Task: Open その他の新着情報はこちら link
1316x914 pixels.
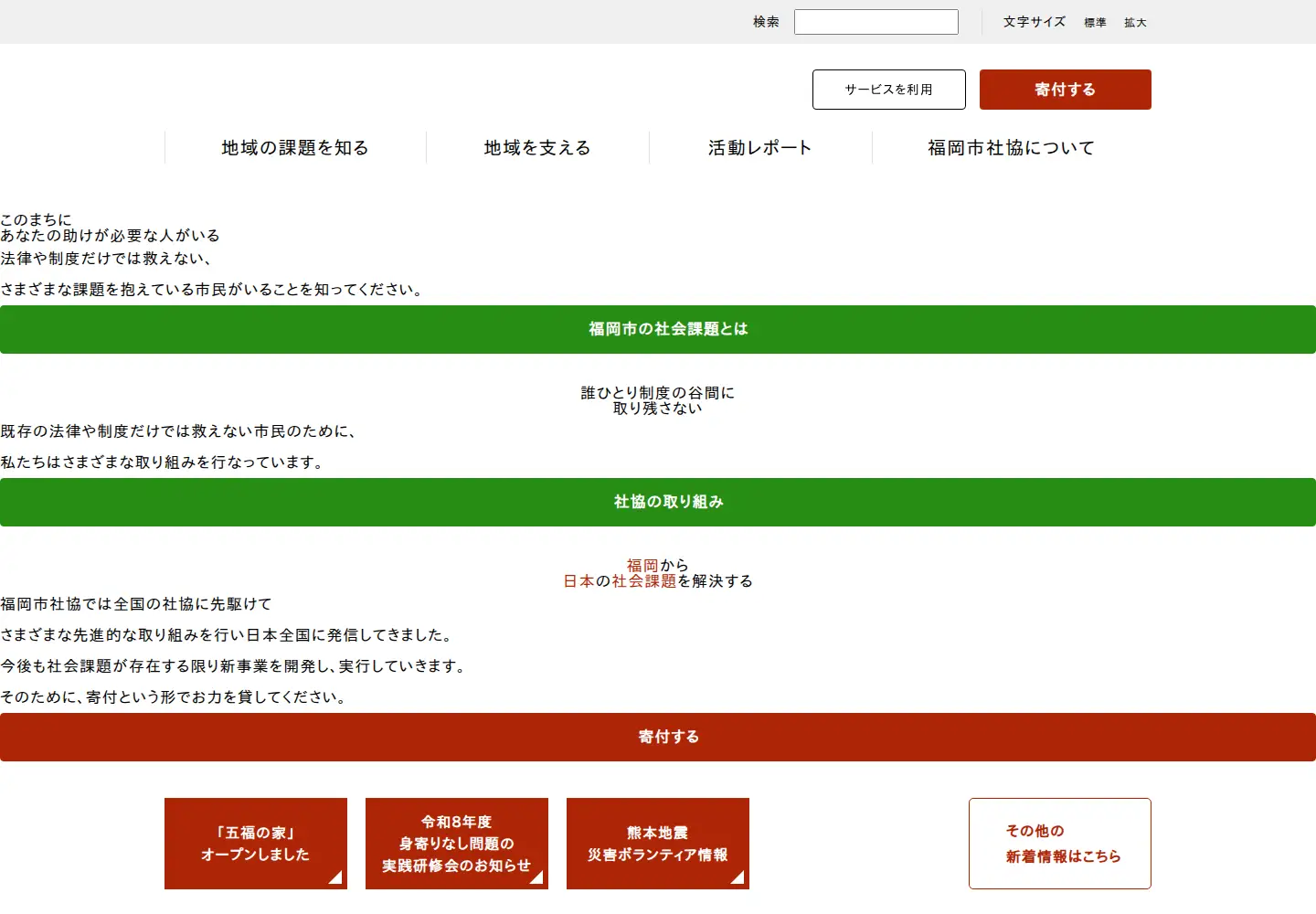Action: coord(1060,844)
